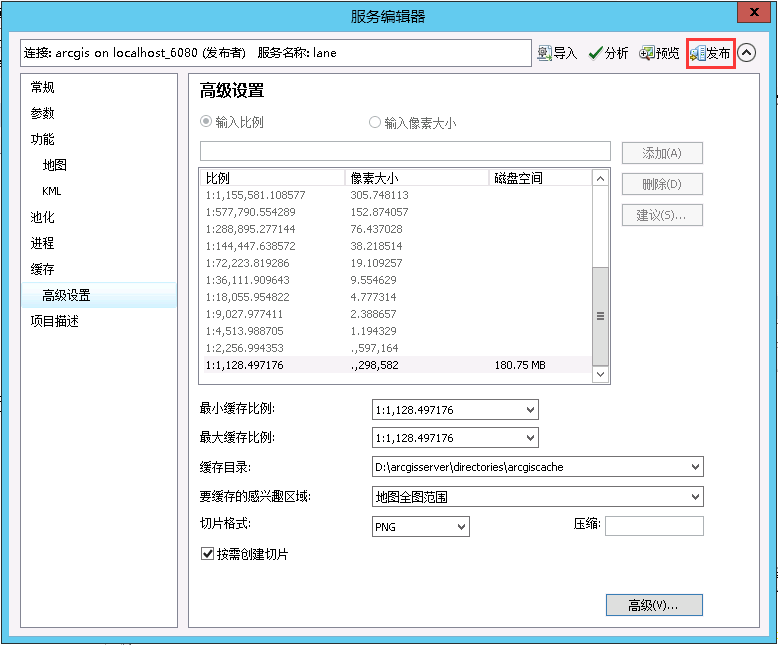778x645 pixels.
Task: Click the 建议(S)... button
Action: coord(662,215)
